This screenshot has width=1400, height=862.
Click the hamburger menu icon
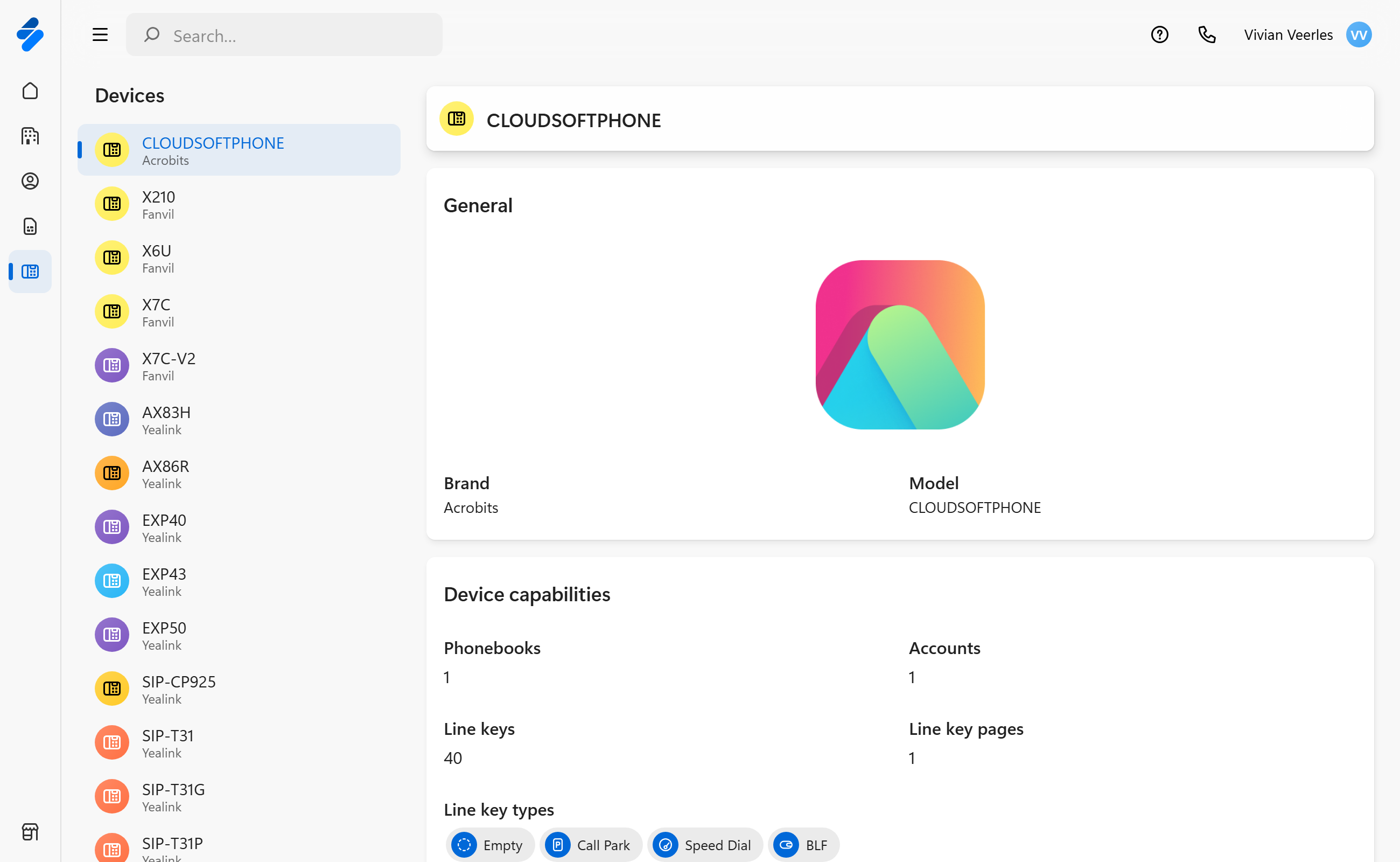pos(100,35)
